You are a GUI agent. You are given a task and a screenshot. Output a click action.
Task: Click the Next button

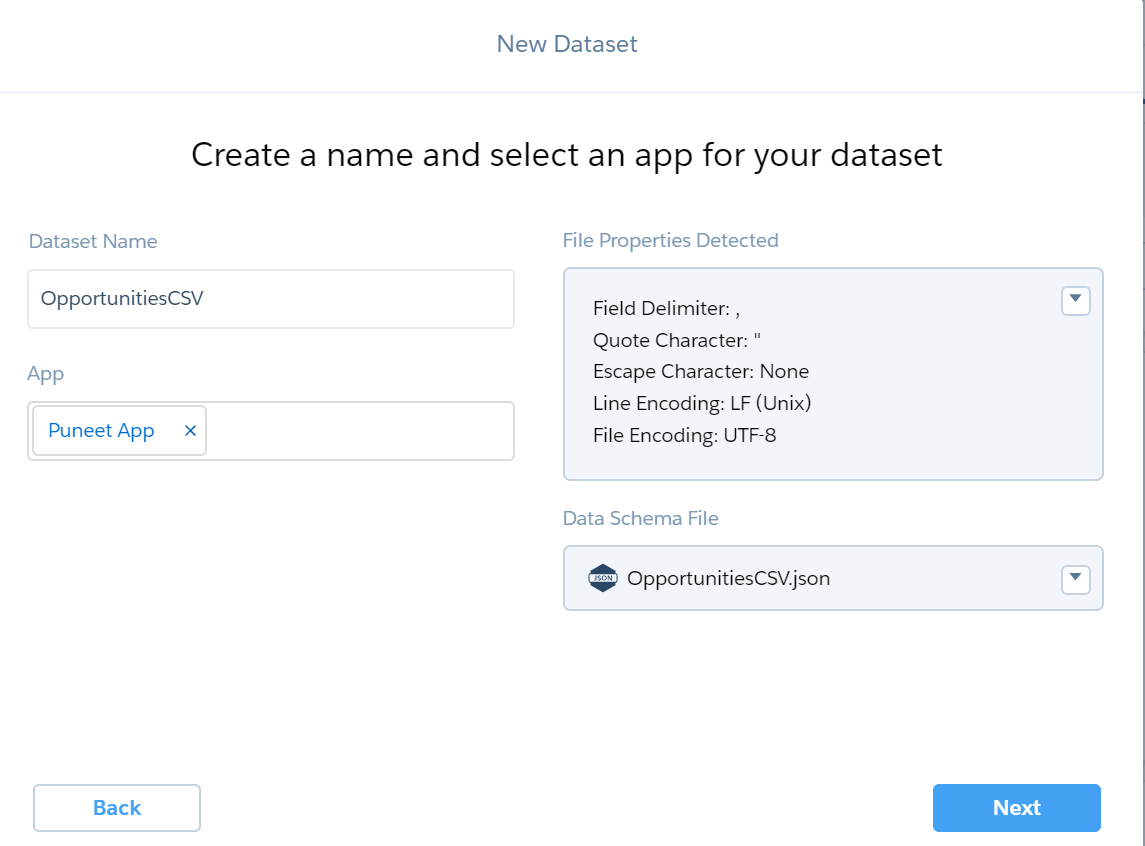(1016, 808)
